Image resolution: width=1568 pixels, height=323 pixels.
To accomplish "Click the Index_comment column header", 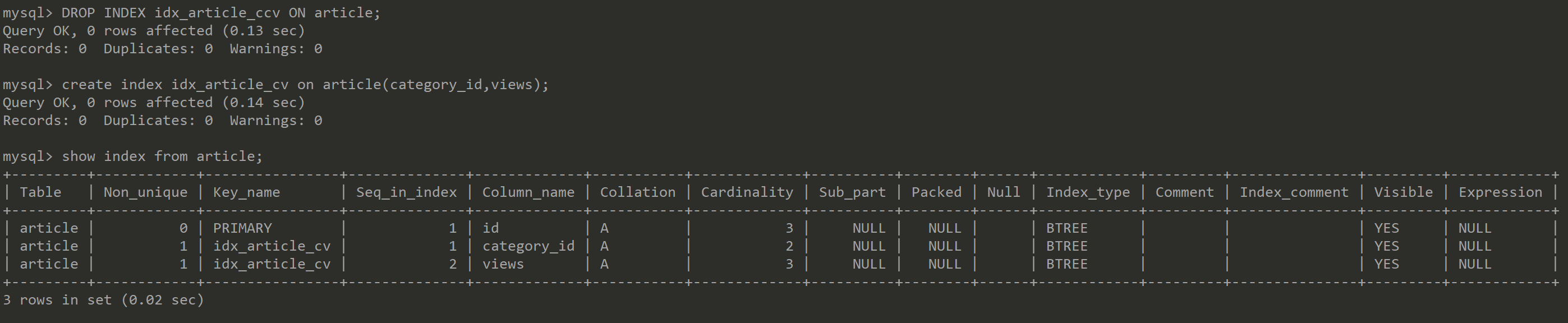I will tap(1294, 192).
